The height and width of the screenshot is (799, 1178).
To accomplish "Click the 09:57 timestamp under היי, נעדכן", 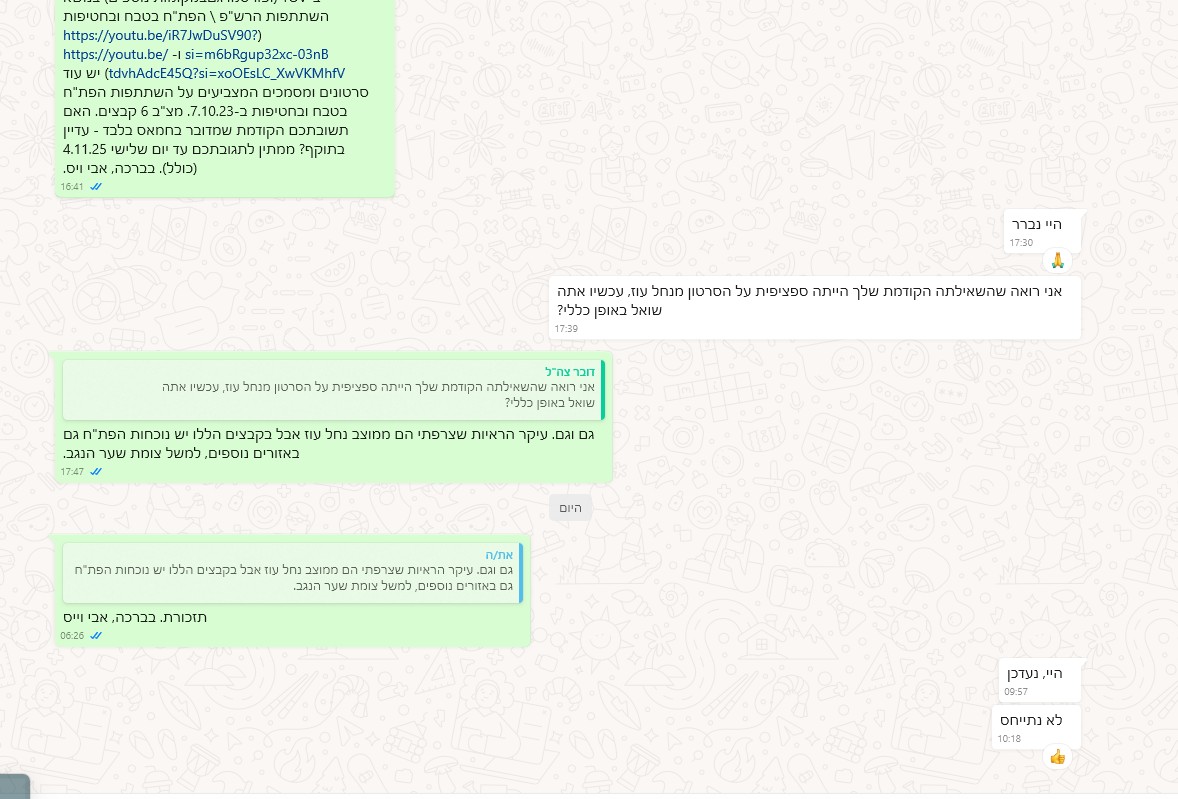I will [1017, 691].
